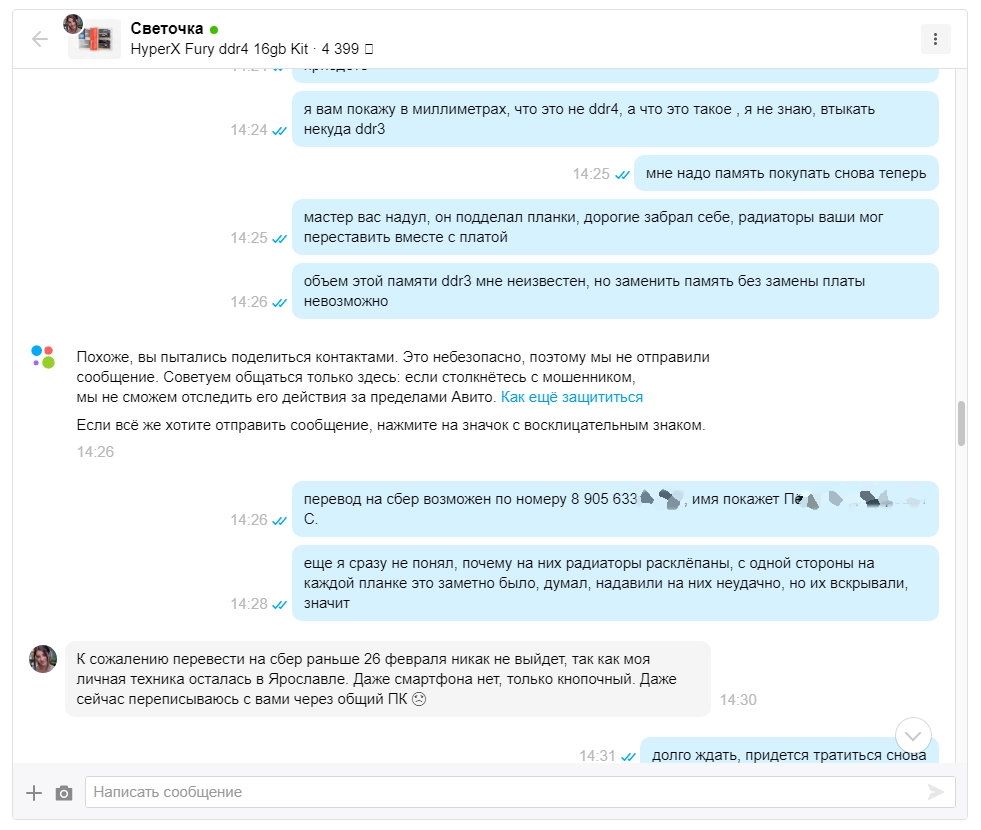Click Светочка's avatar beside her incoming message
981x830 pixels.
[x=43, y=659]
